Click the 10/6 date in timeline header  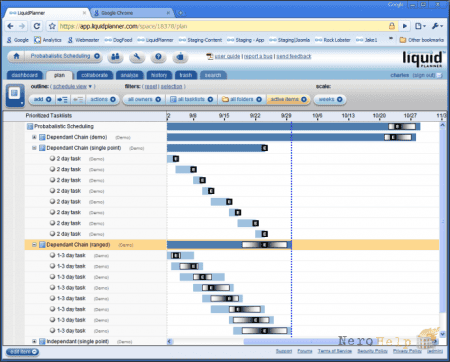[x=317, y=116]
